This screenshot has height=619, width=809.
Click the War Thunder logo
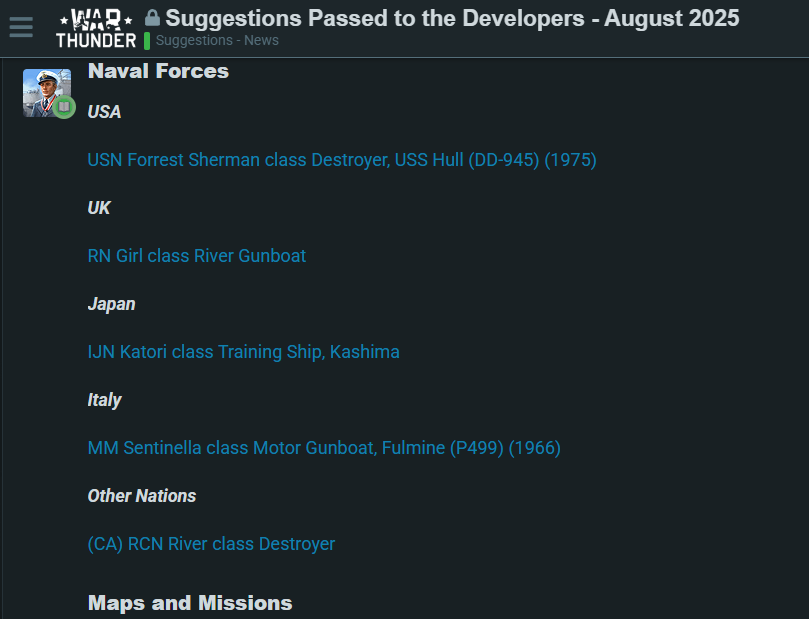point(96,27)
